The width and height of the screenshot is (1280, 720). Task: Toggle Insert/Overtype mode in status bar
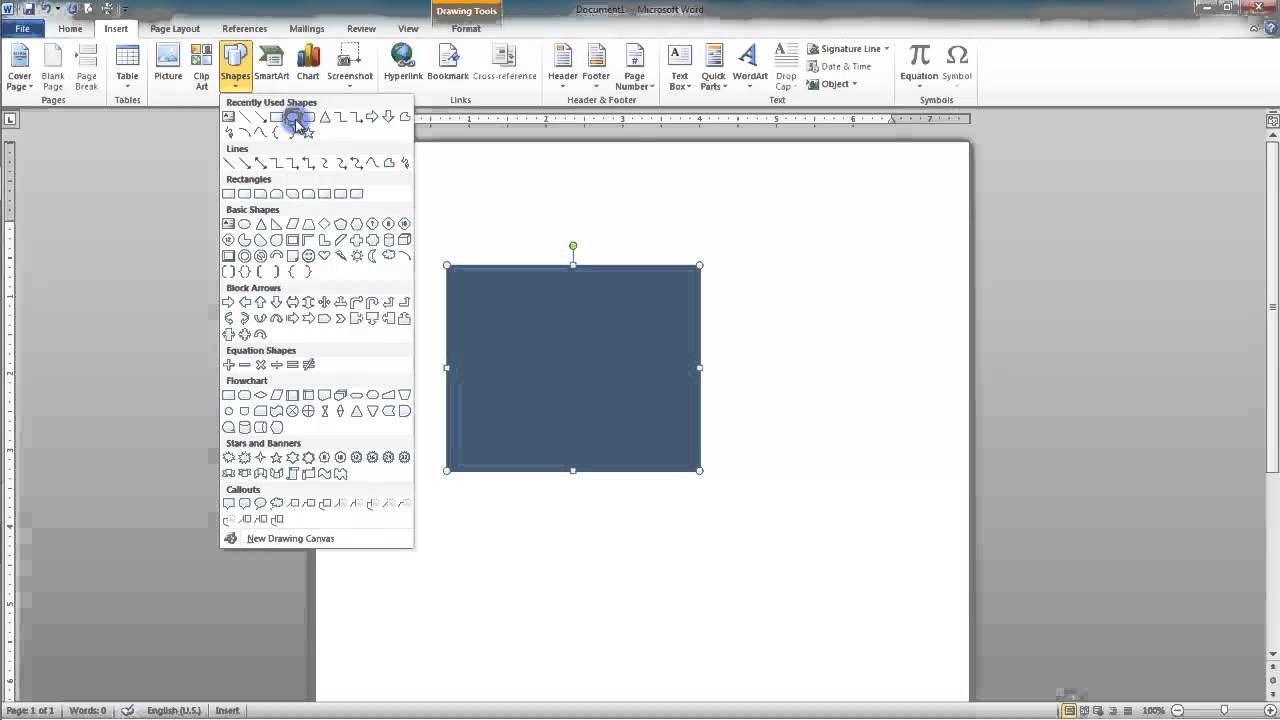pyautogui.click(x=227, y=711)
